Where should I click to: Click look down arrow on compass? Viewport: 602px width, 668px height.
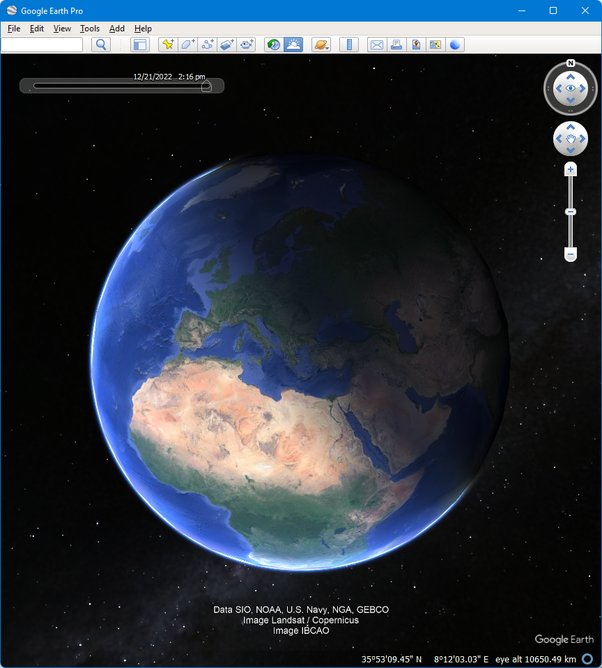tap(570, 100)
